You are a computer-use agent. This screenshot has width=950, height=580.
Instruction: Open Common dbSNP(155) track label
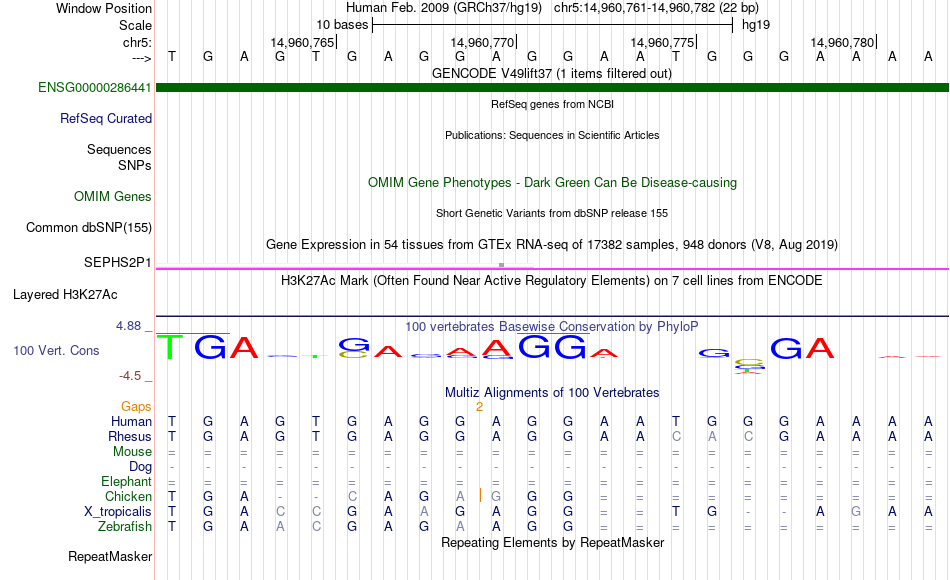point(88,228)
